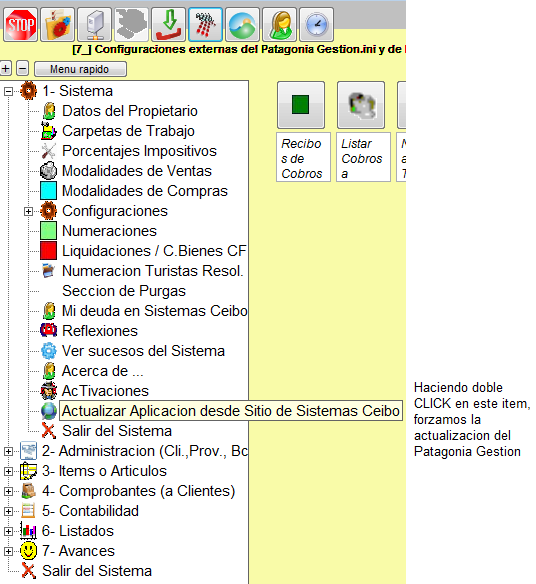Click the plus expand-all button
Viewport: 536px width, 584px height.
(x=6, y=69)
